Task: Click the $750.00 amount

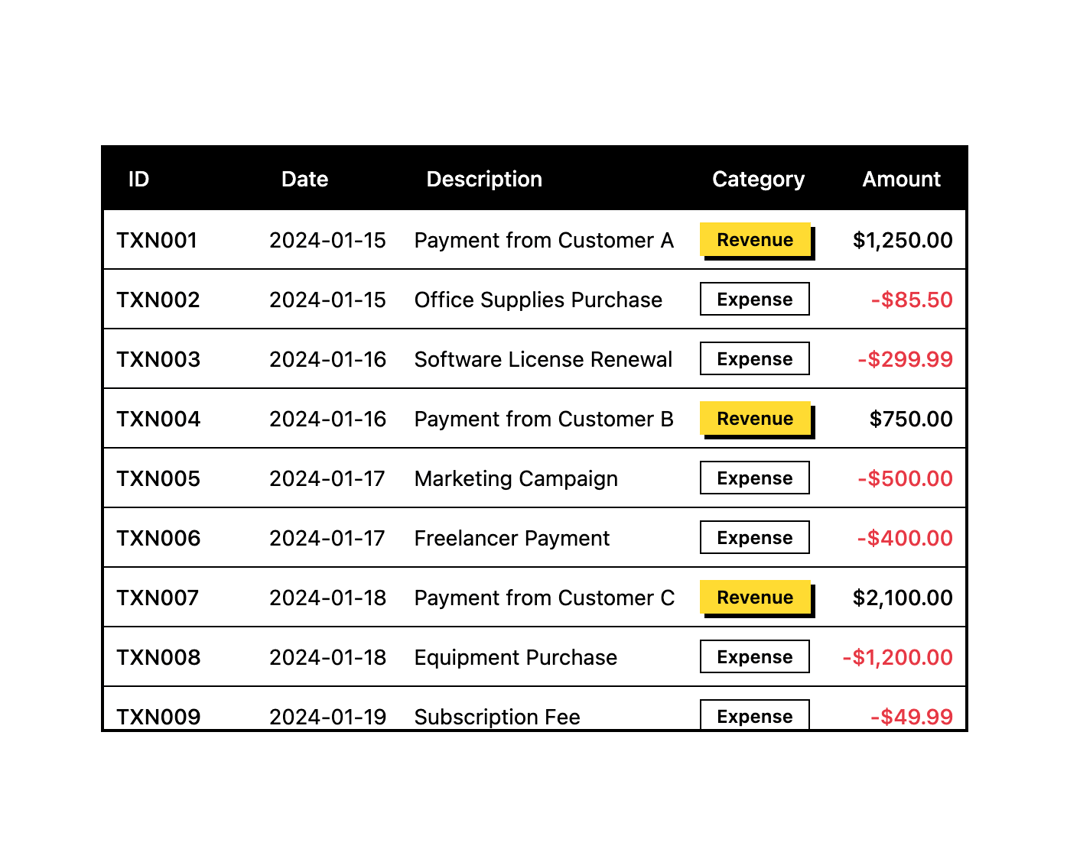Action: click(x=911, y=419)
